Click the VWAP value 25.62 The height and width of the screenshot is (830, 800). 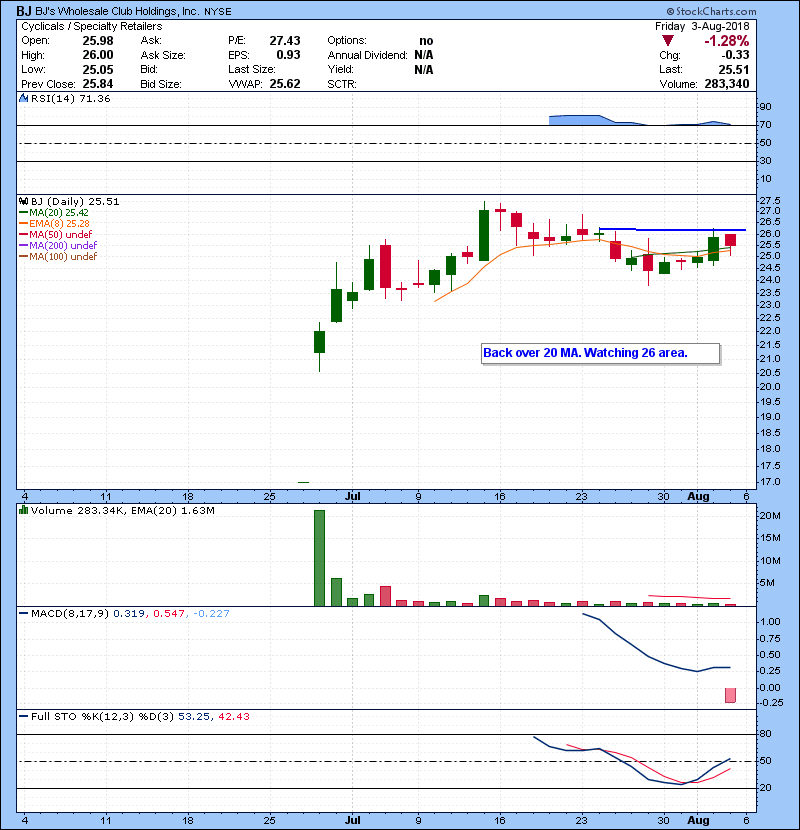coord(284,84)
